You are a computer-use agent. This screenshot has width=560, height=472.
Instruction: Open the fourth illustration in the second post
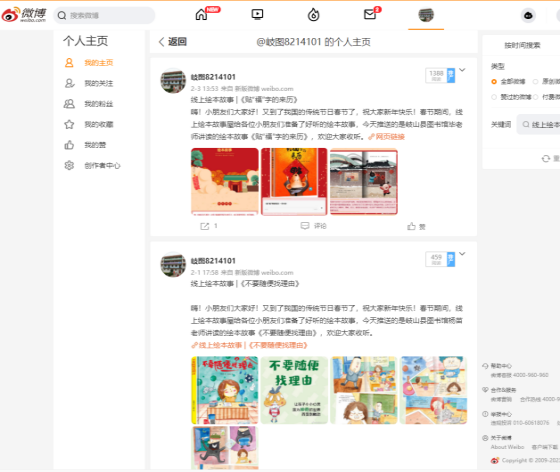[433, 390]
